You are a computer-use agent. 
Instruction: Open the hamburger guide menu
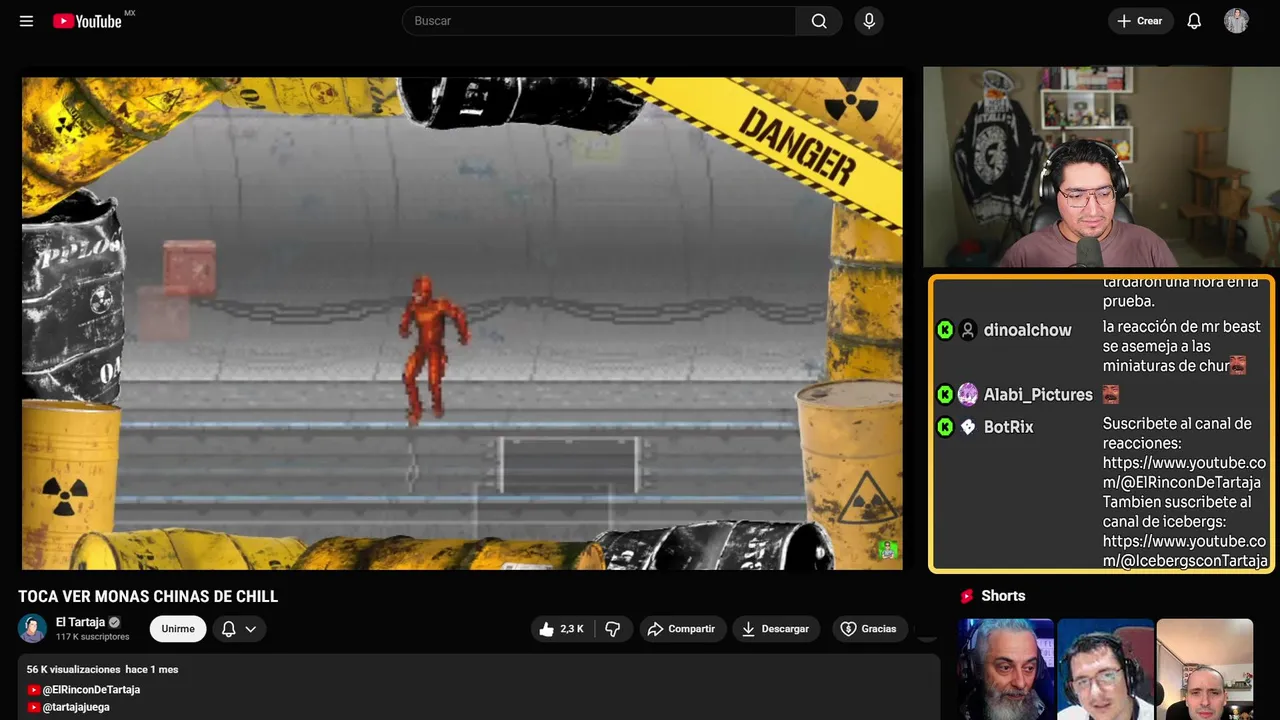click(26, 21)
